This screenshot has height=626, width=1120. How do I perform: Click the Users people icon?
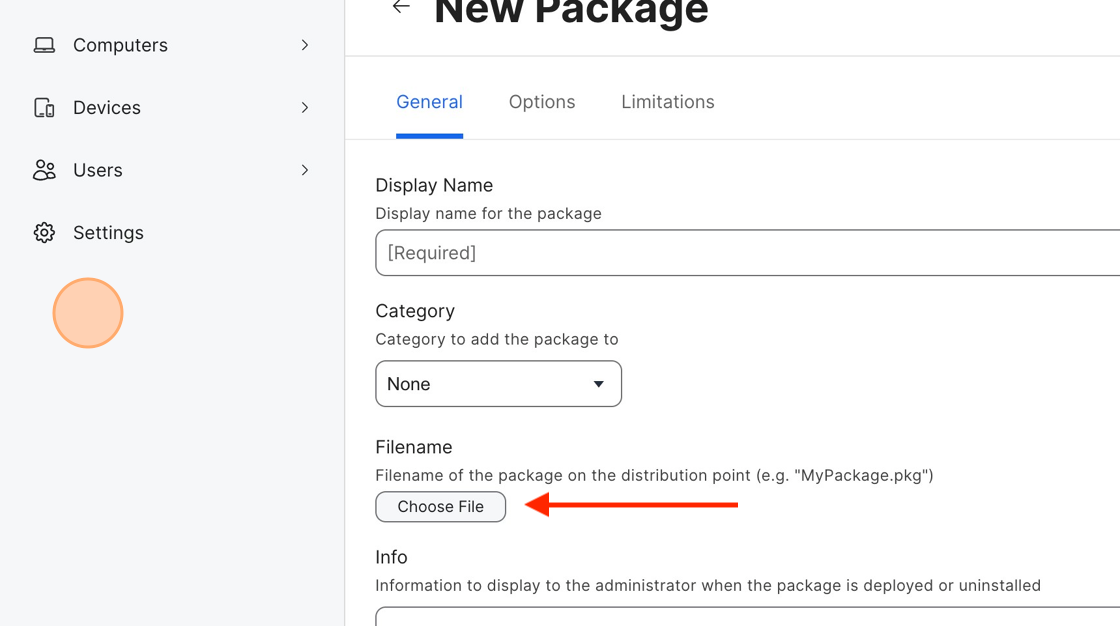tap(44, 170)
